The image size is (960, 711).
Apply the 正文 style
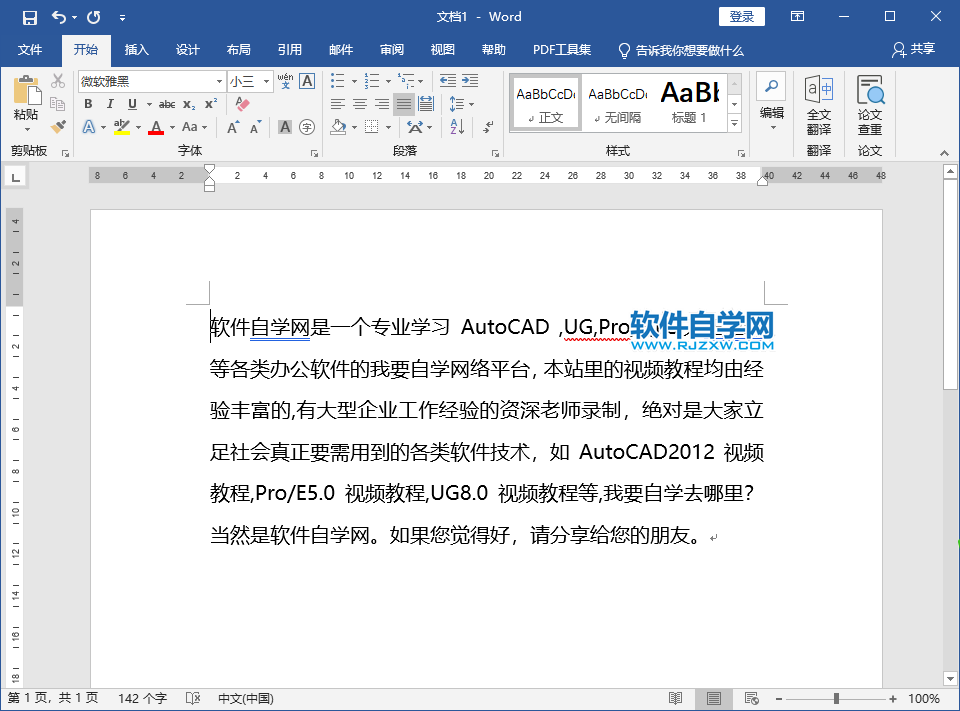pyautogui.click(x=546, y=103)
